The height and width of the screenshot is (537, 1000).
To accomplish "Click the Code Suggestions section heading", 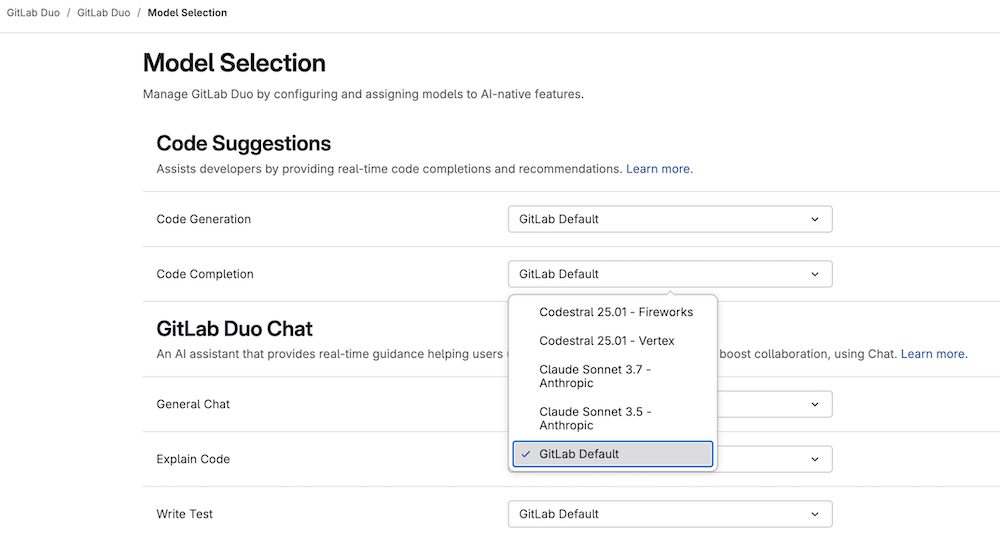I will 243,143.
